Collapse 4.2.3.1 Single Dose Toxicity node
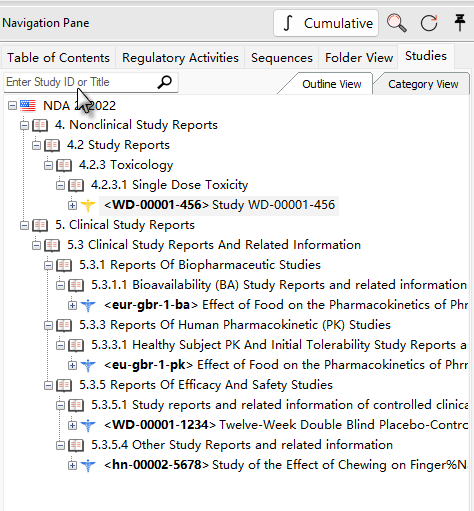The height and width of the screenshot is (511, 474). click(x=60, y=185)
